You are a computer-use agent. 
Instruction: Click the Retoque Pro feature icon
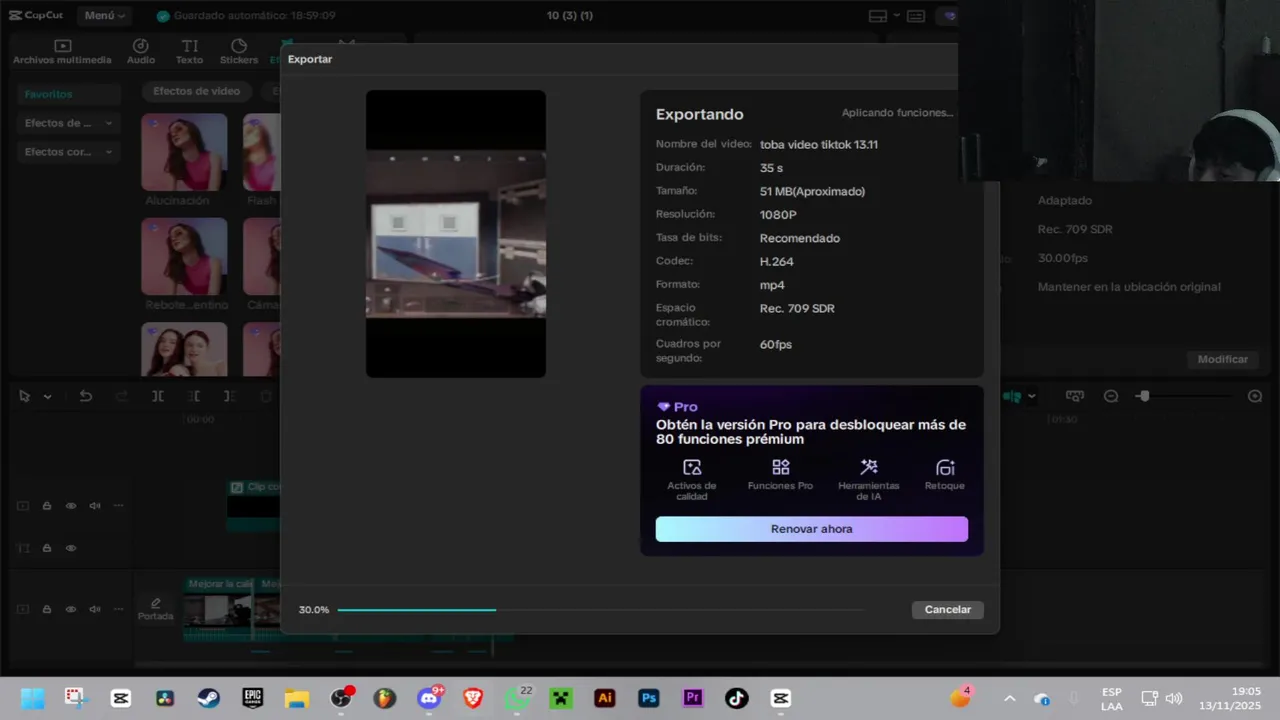click(945, 467)
